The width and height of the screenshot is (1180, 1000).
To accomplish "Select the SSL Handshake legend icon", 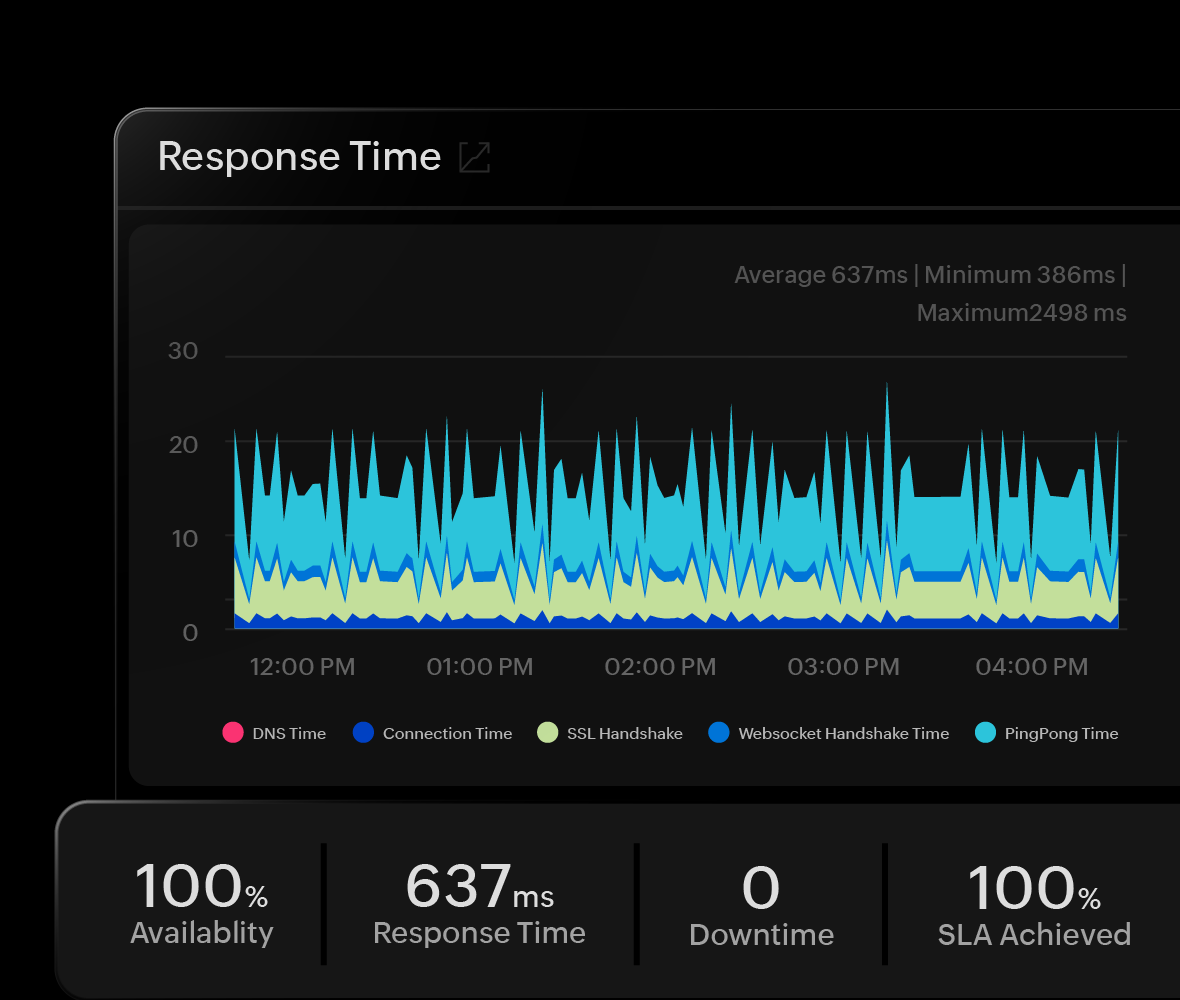I will 545,732.
